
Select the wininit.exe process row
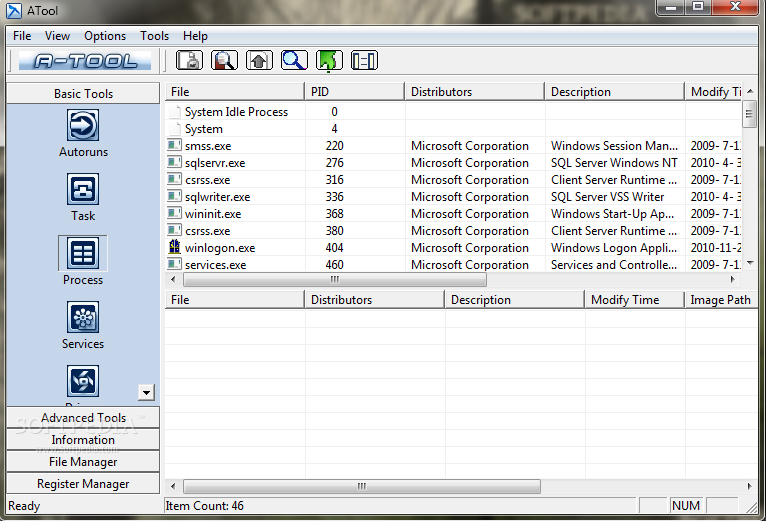point(453,214)
